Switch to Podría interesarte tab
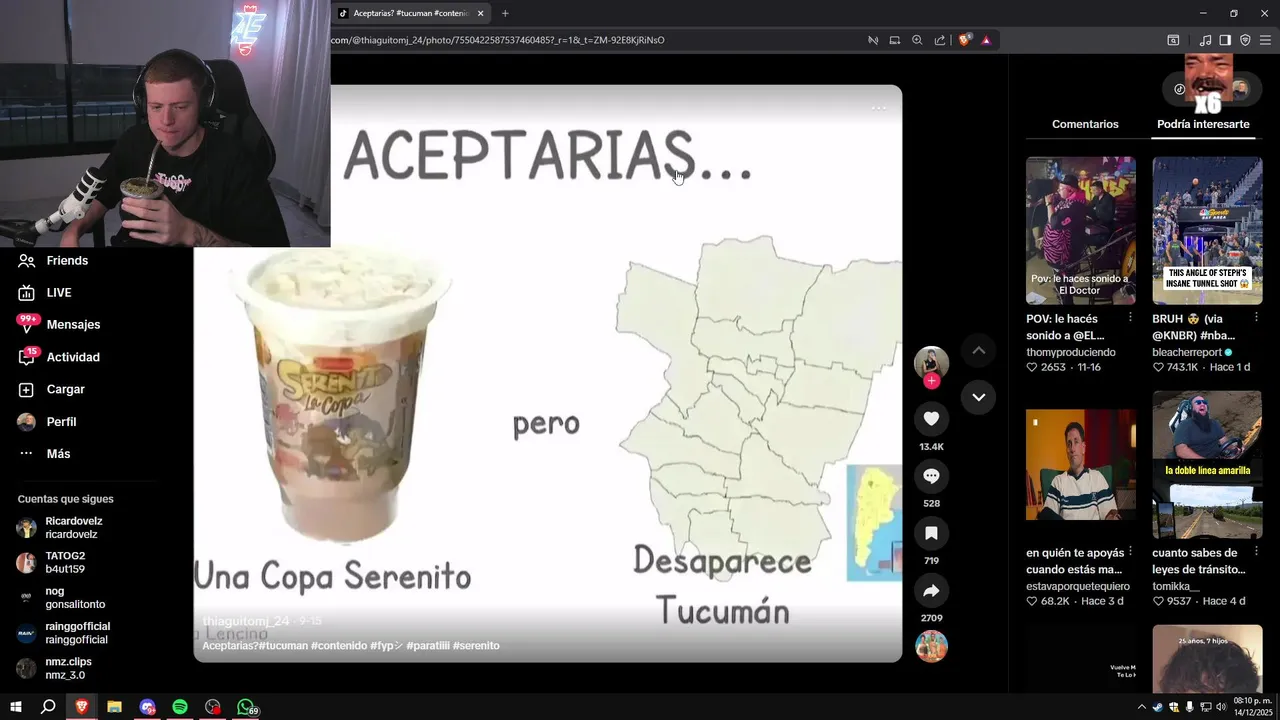 [1203, 124]
